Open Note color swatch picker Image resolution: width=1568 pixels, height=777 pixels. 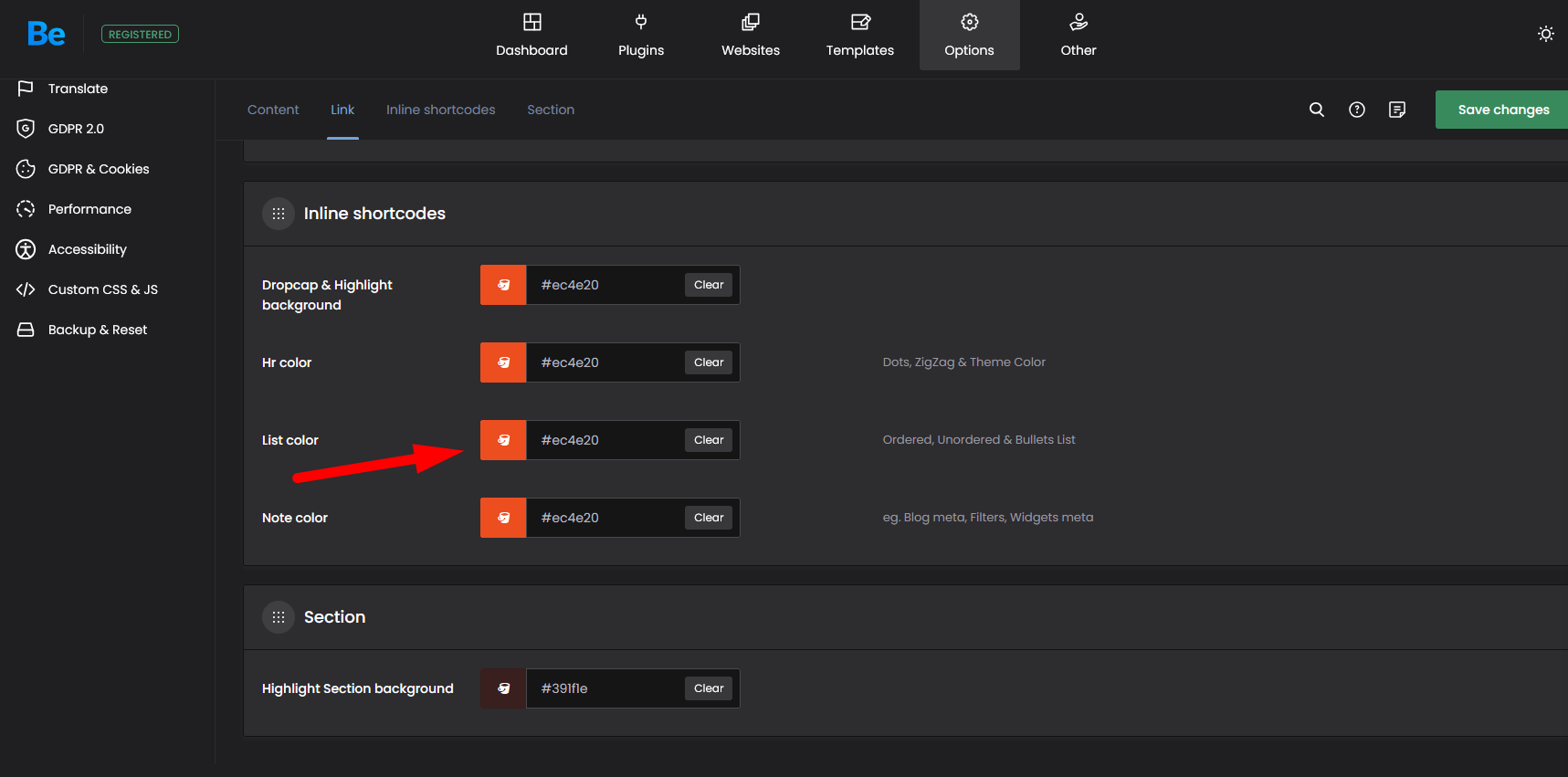tap(503, 518)
